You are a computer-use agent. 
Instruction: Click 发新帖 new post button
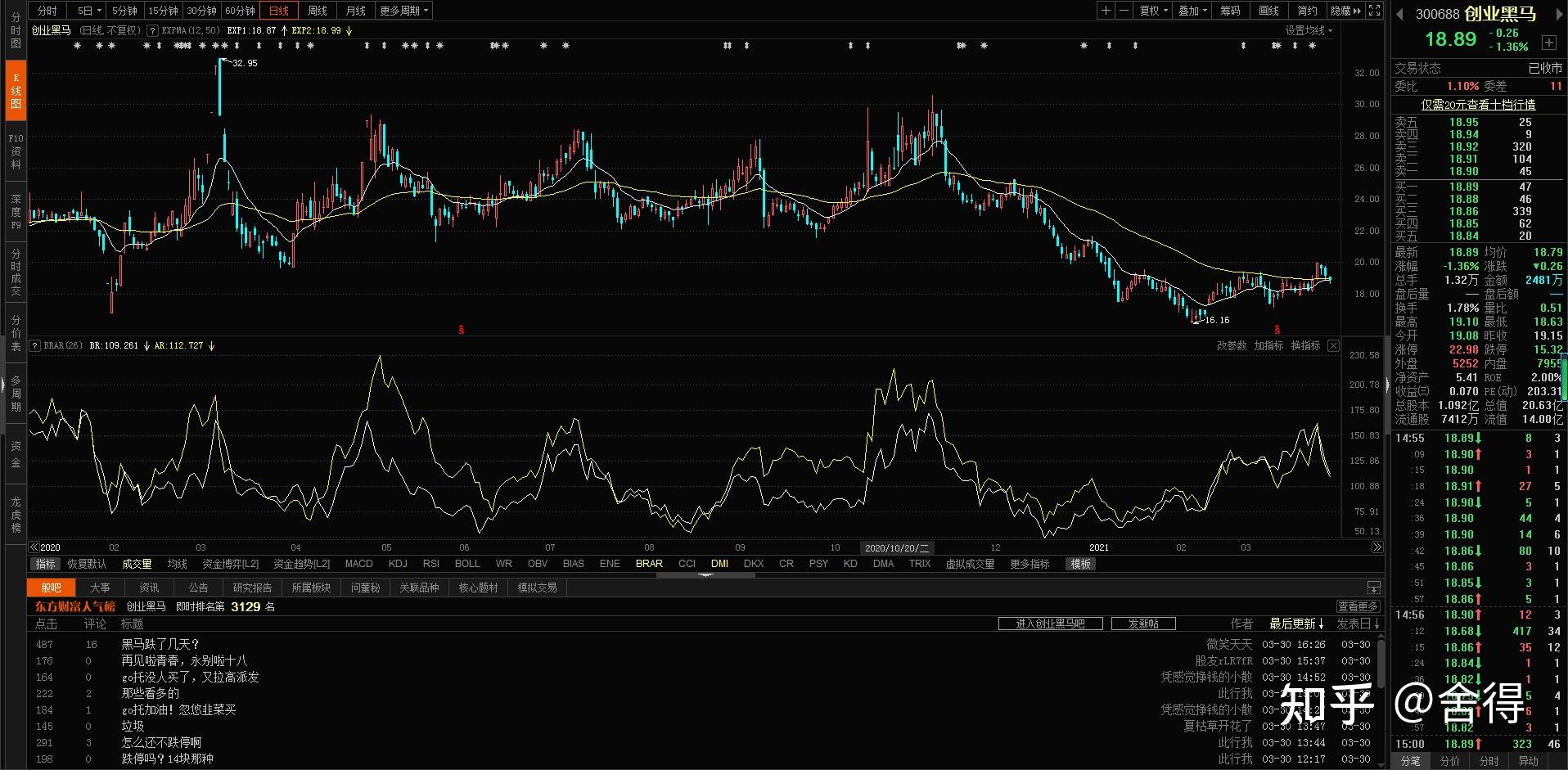pyautogui.click(x=1143, y=624)
